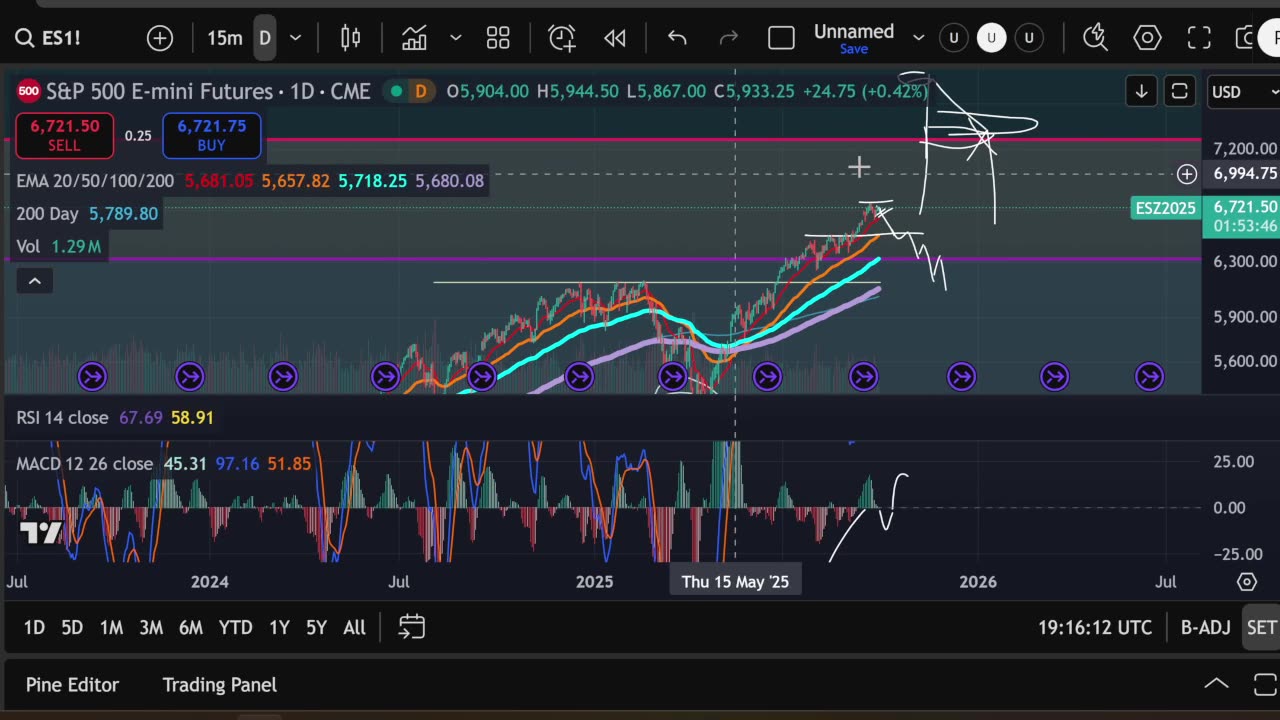This screenshot has width=1280, height=720.
Task: Collapse the bottom panel chevron
Action: point(1216,685)
